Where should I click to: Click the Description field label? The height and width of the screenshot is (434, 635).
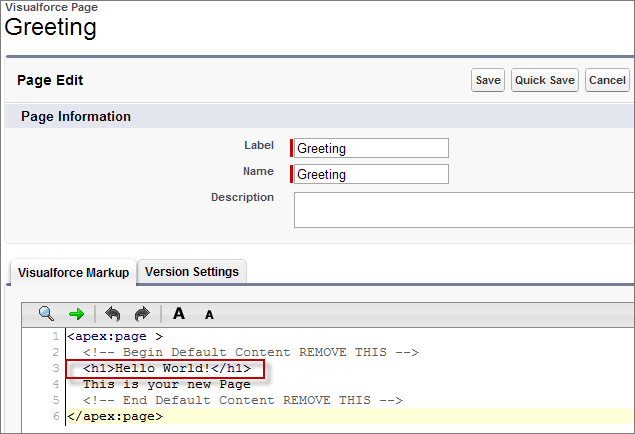pyautogui.click(x=242, y=197)
